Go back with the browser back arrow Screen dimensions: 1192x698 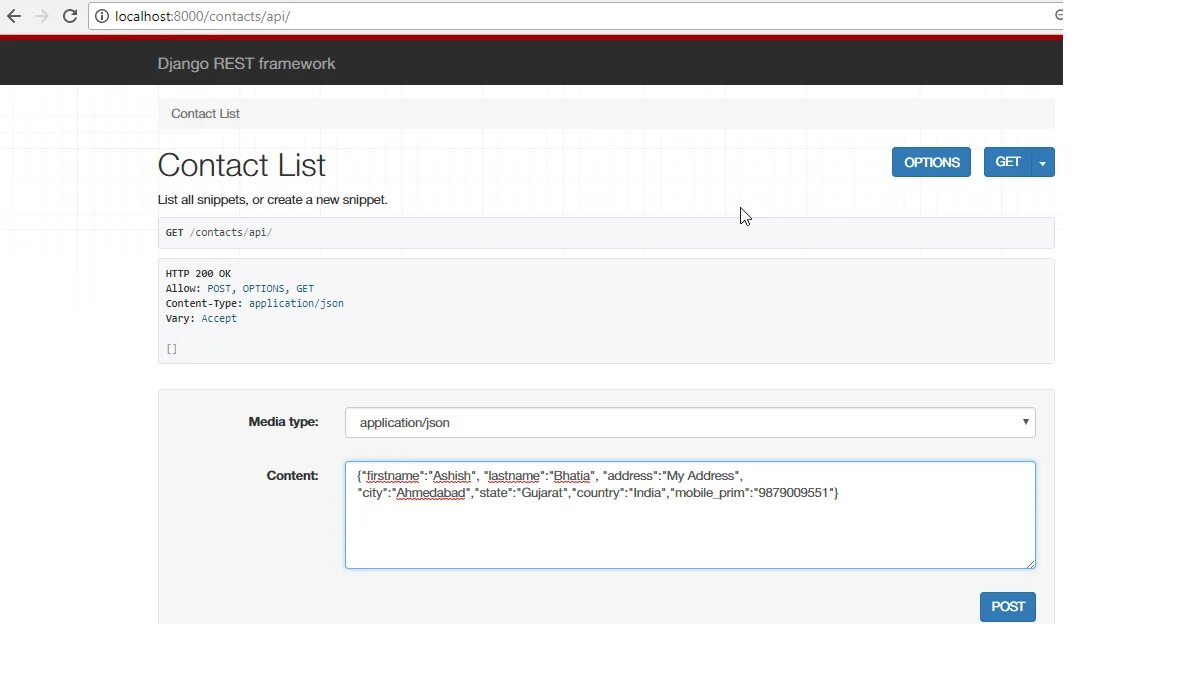14,16
